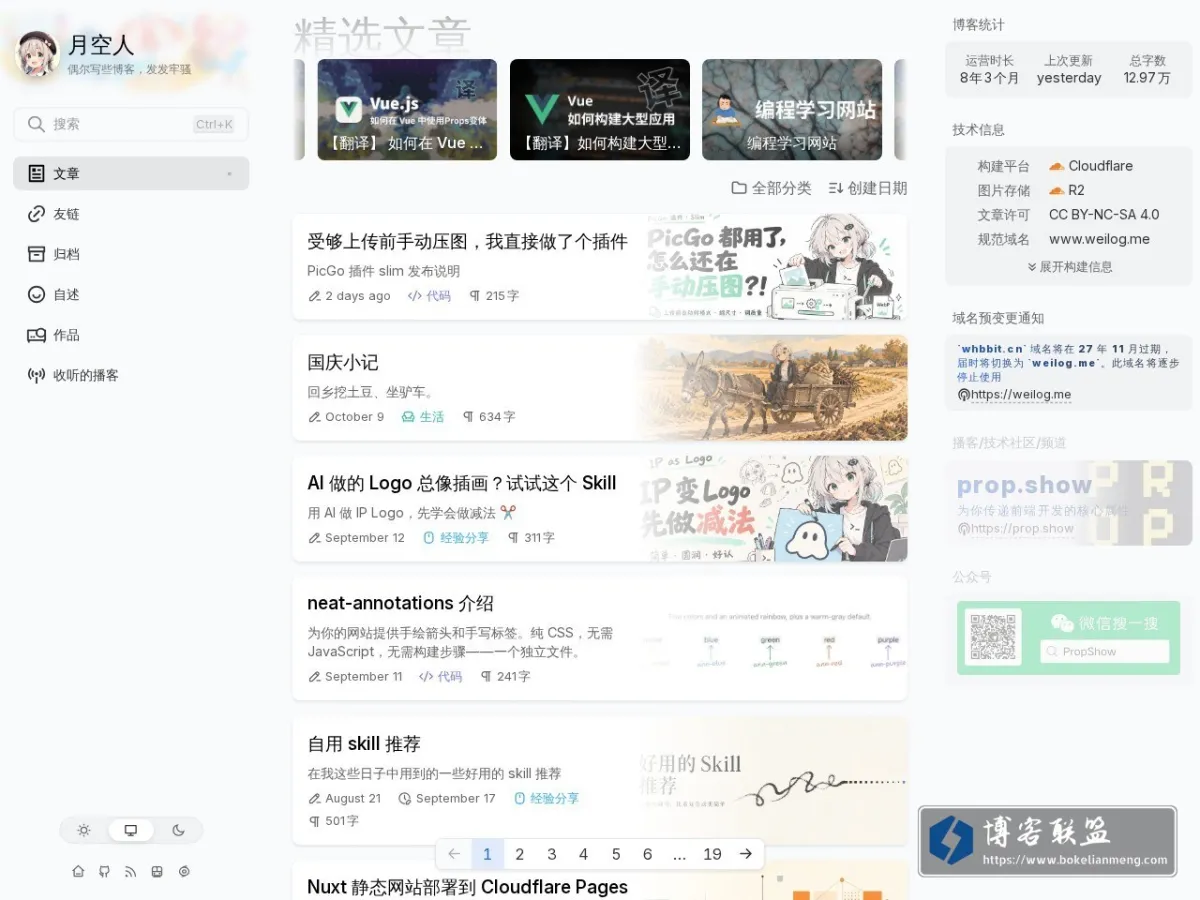Screen dimensions: 1200x900
Task: Click the 月空人 avatar image
Action: [38, 54]
